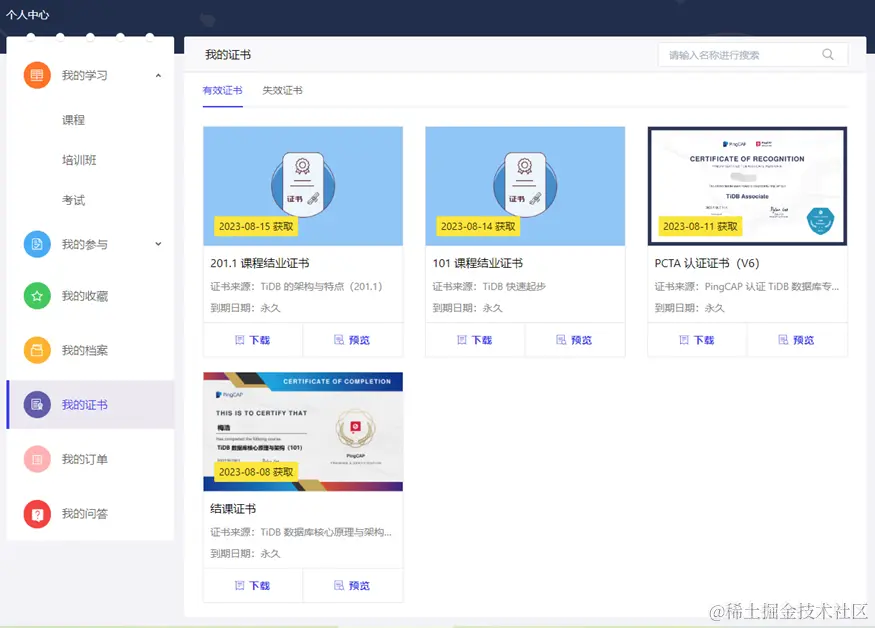Viewport: 875px width, 628px height.
Task: Click the green star 我的收藏 icon
Action: 37,296
